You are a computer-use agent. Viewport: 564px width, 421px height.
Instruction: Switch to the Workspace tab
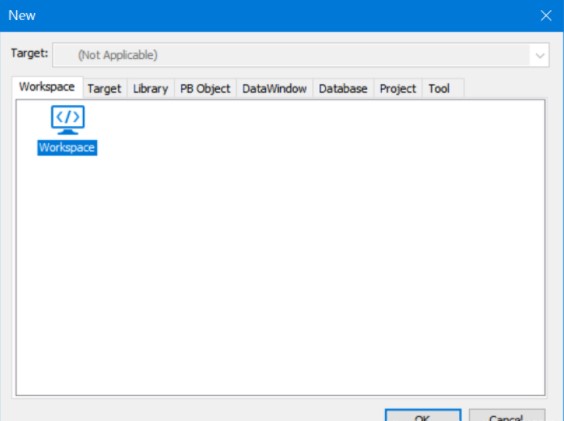[47, 87]
